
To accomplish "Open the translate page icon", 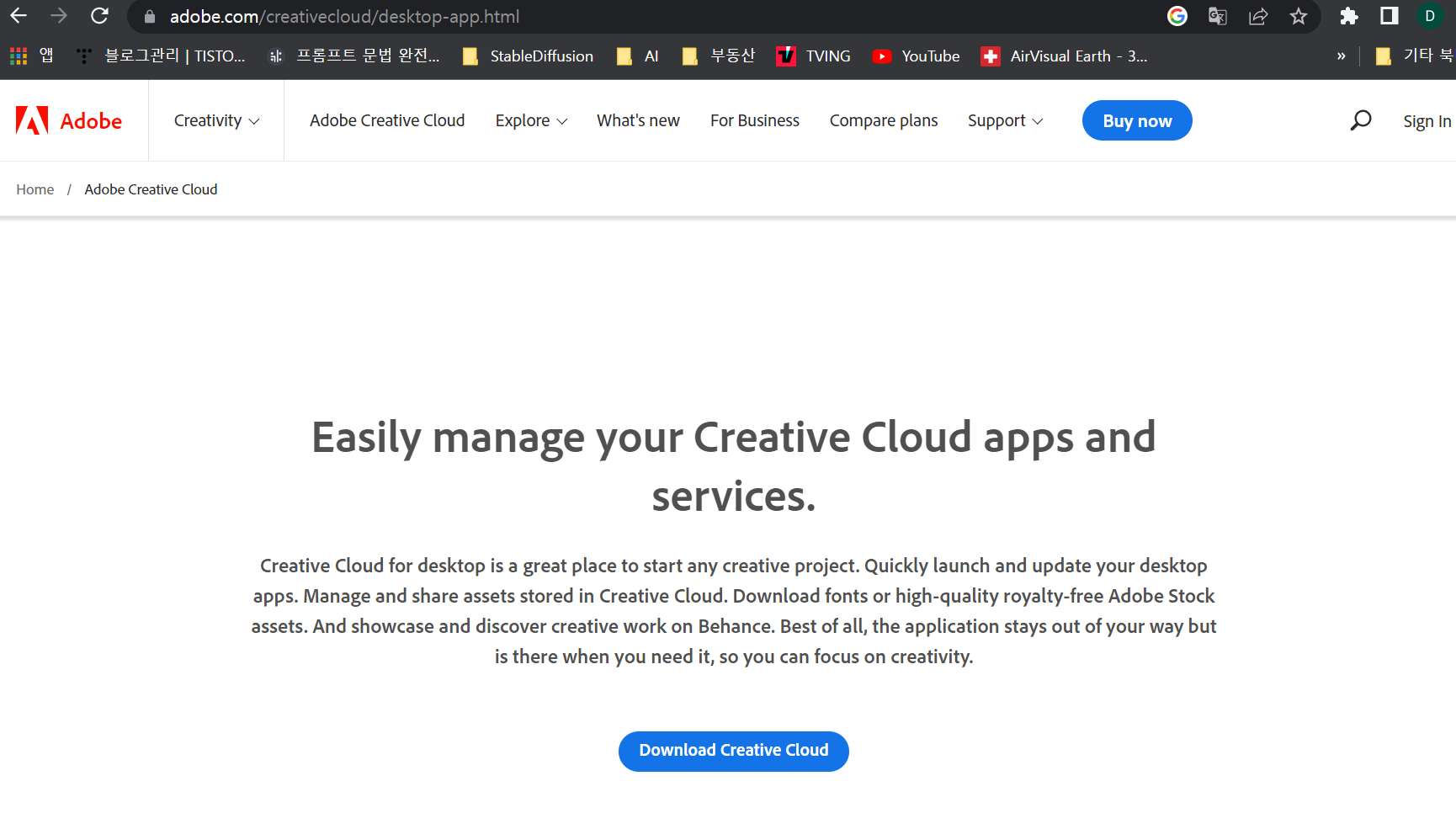I will tap(1218, 16).
